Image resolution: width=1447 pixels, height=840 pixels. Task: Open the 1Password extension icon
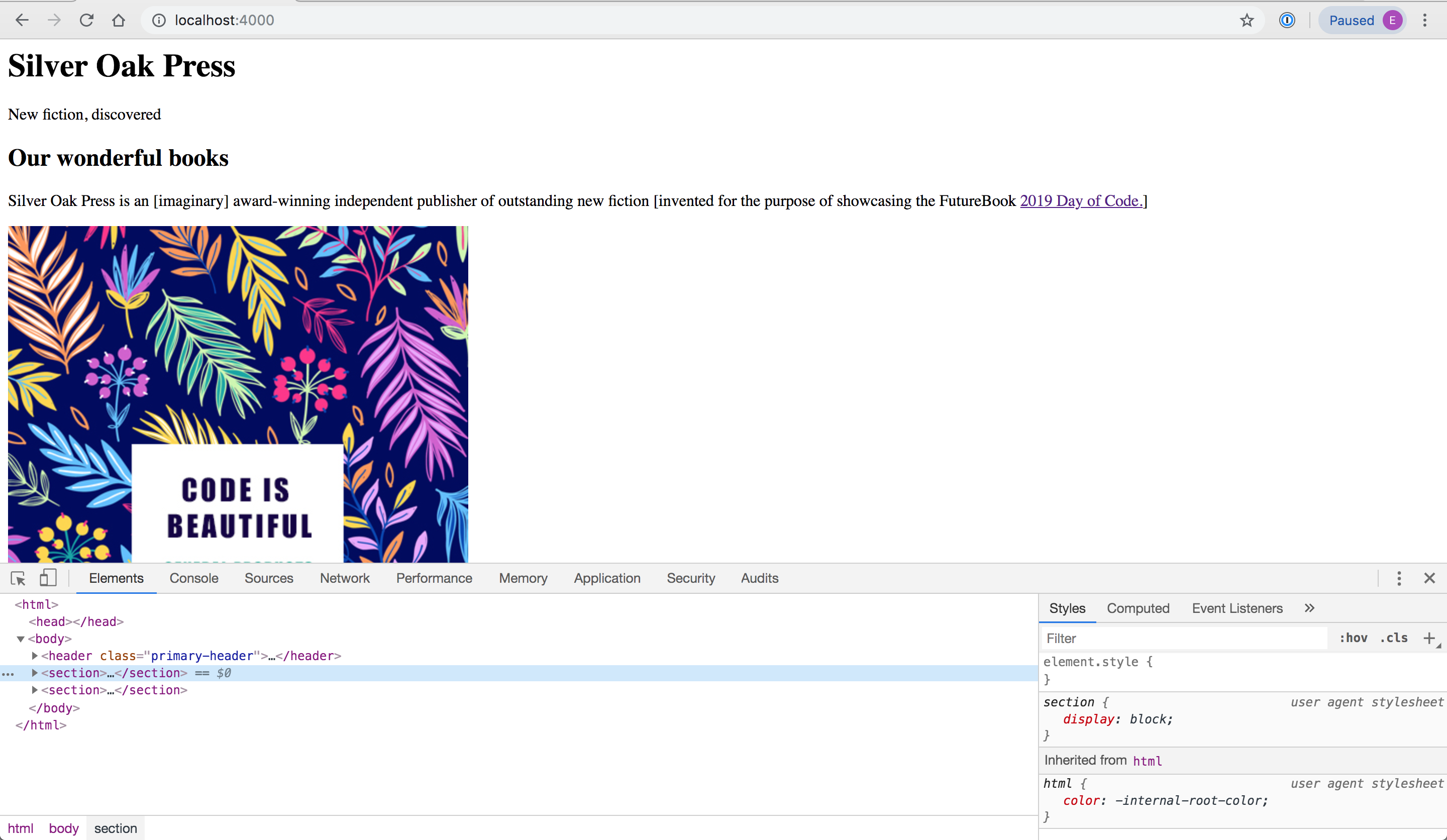1287,21
